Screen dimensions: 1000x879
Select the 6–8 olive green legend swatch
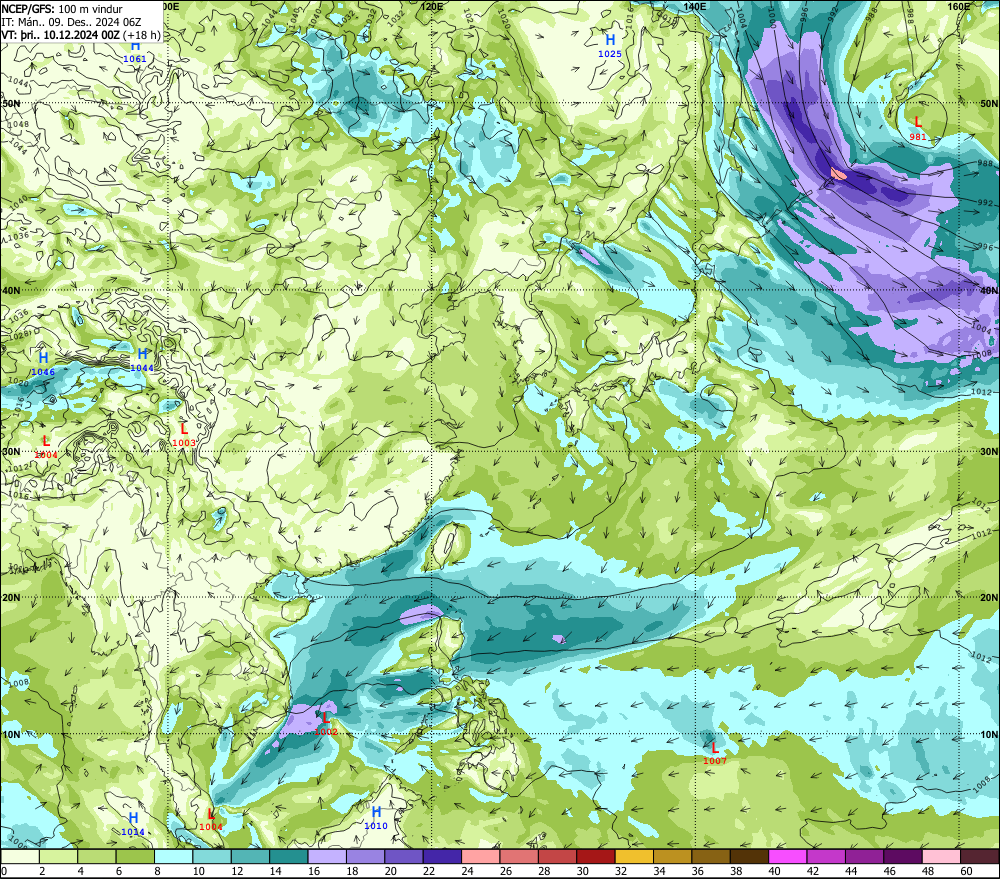[135, 857]
